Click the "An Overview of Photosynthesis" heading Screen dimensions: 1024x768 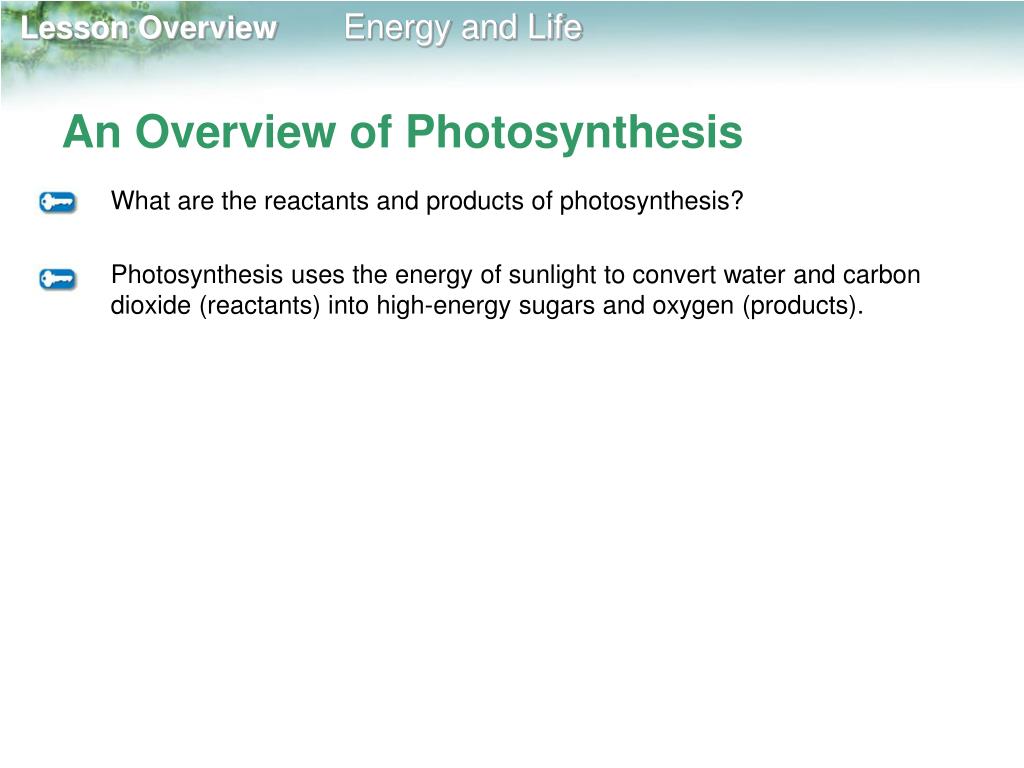click(402, 131)
